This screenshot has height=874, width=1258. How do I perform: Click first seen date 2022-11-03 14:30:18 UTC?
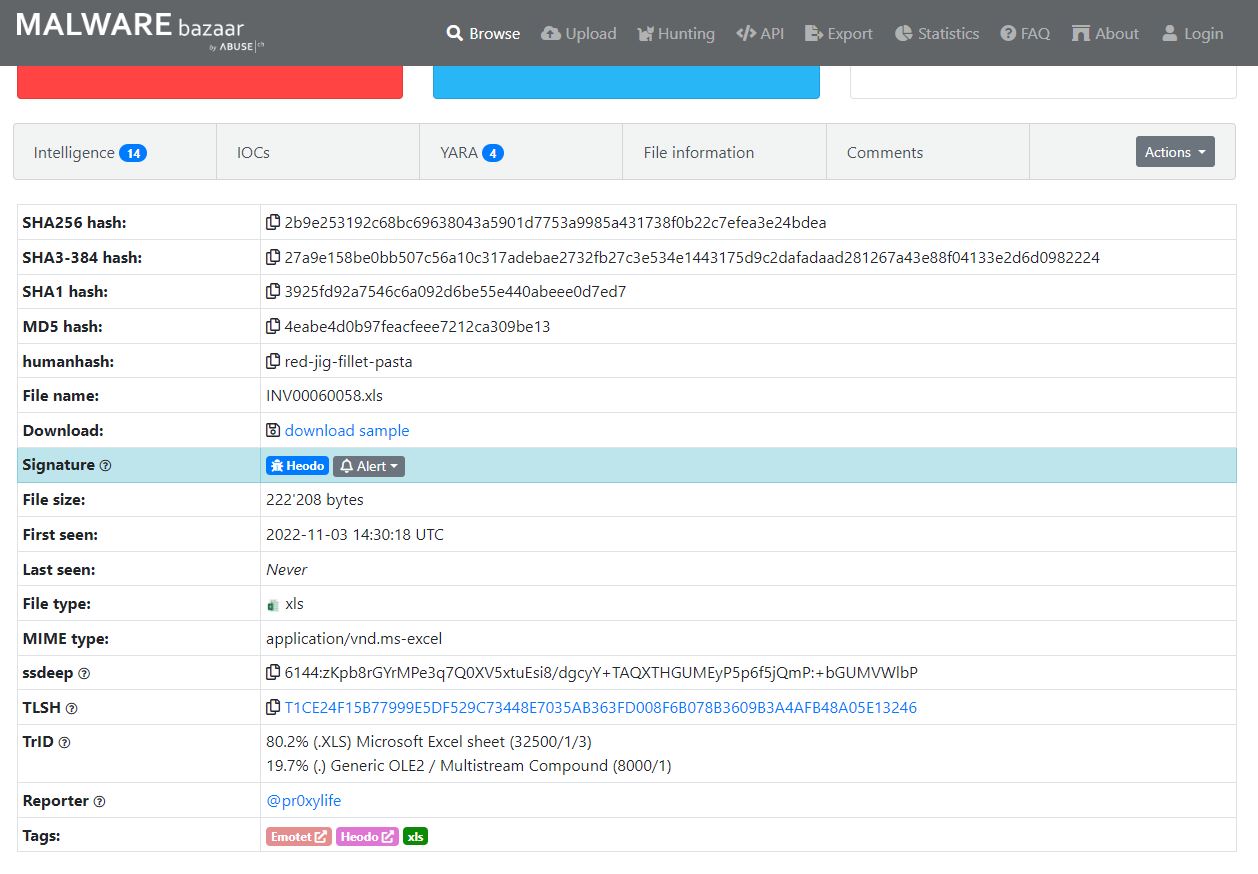point(355,534)
